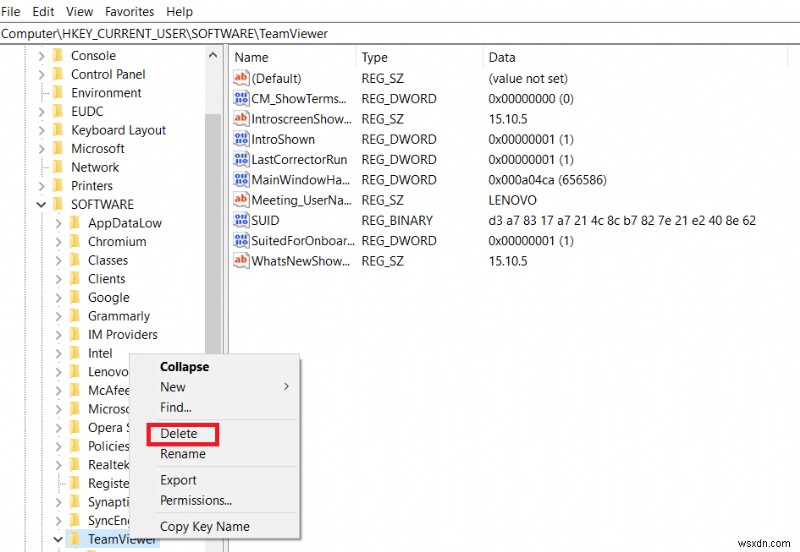Expand the Console key

coord(41,56)
